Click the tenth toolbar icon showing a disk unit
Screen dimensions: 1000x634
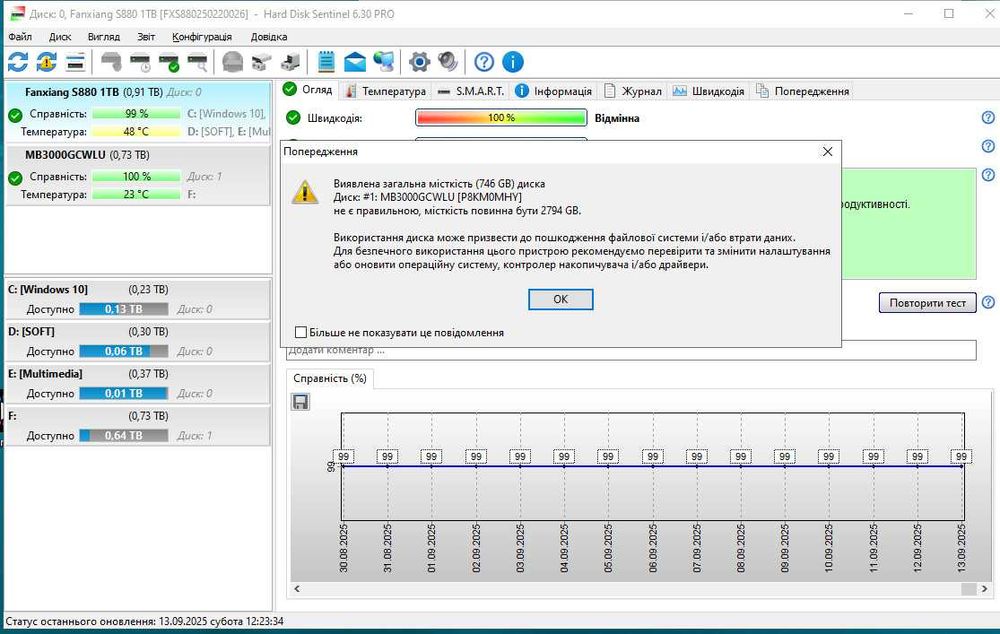290,62
